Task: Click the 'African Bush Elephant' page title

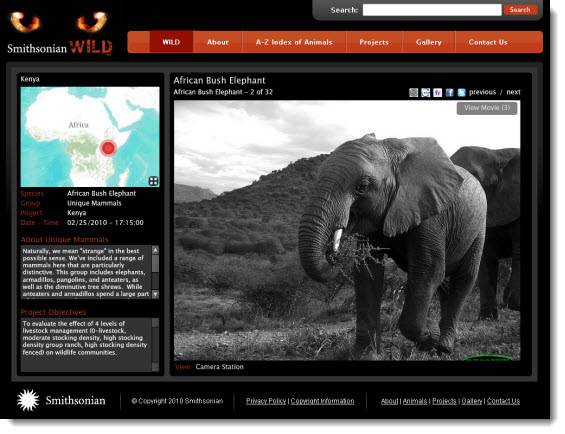Action: coord(219,80)
